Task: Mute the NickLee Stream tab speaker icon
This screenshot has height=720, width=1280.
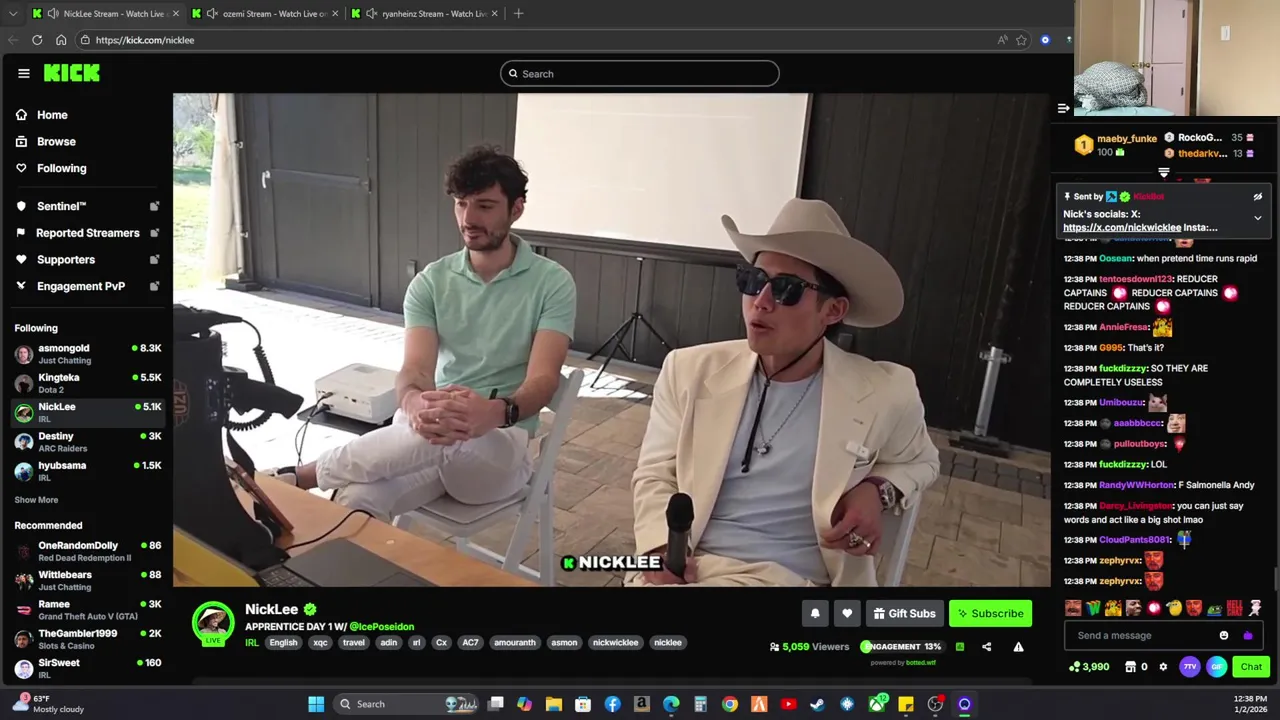Action: point(52,14)
